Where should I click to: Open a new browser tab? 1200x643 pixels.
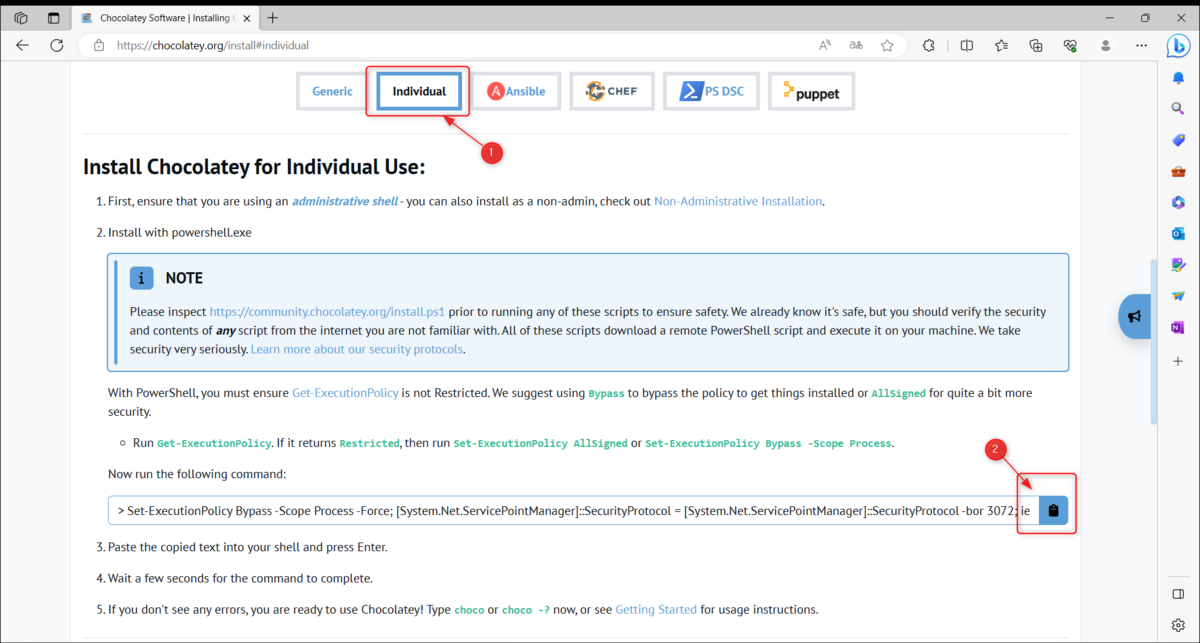[273, 18]
